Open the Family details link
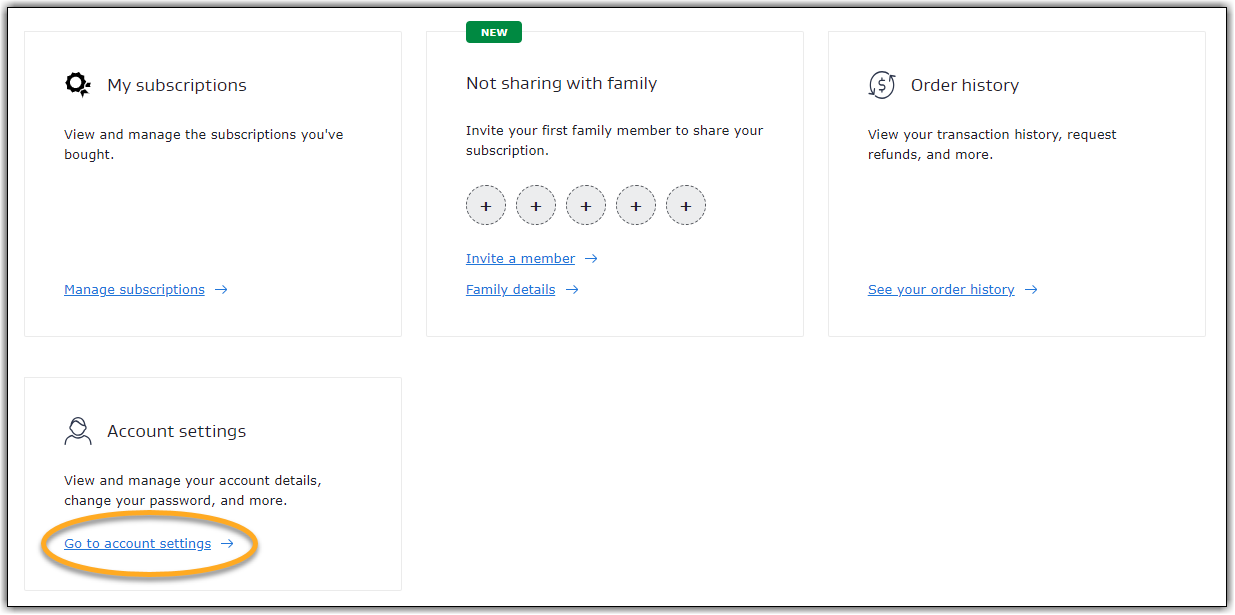Image resolution: width=1235 pixels, height=615 pixels. click(510, 290)
